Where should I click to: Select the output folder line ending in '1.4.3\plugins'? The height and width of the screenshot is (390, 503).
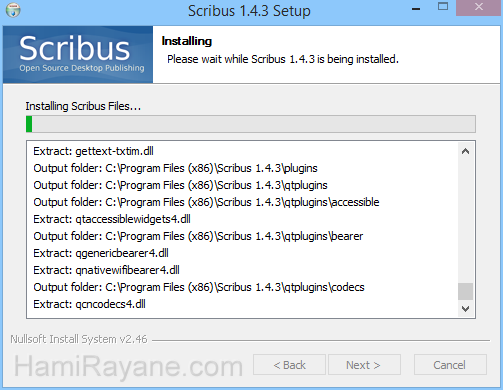(175, 168)
